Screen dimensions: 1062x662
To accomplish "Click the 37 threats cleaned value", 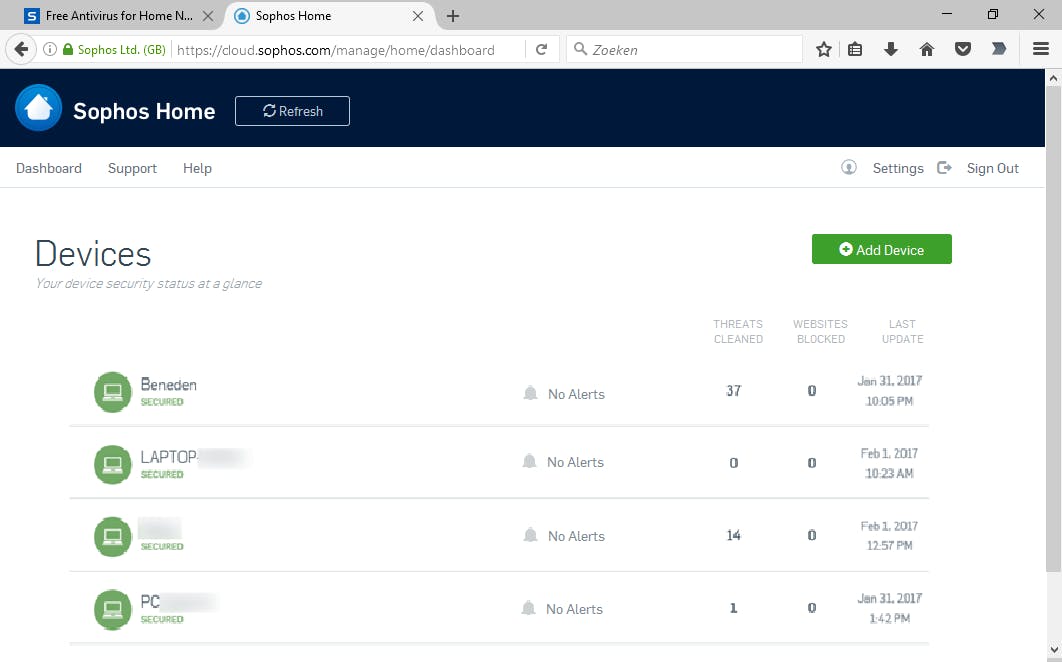I will pos(734,391).
